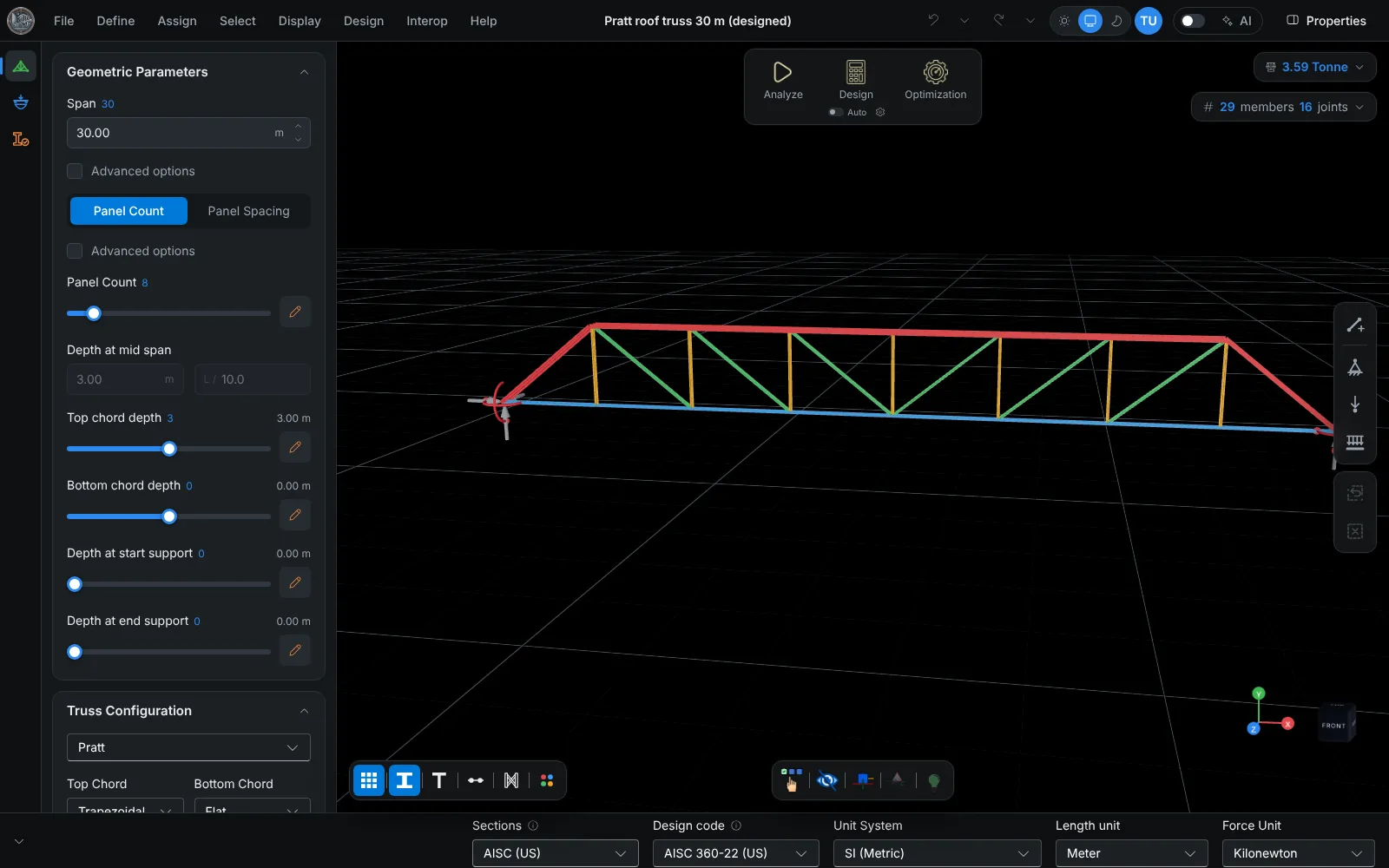The height and width of the screenshot is (868, 1389).
Task: Launch the Optimization tool
Action: [x=935, y=81]
